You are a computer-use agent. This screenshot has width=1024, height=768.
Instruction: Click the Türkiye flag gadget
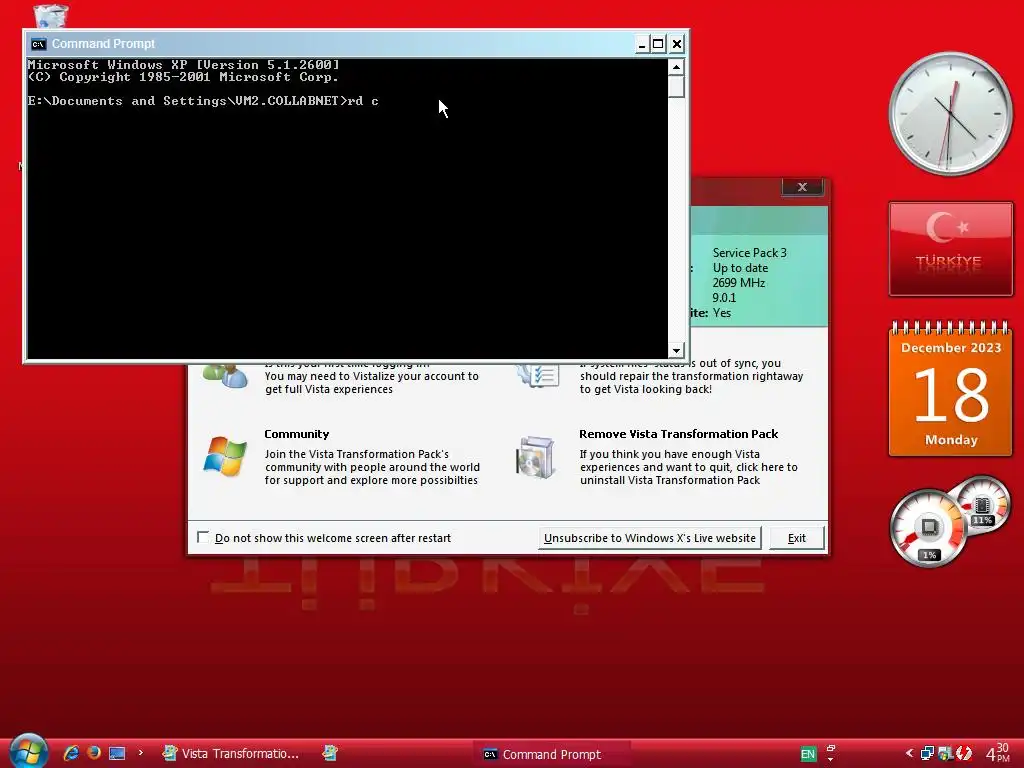[x=951, y=249]
